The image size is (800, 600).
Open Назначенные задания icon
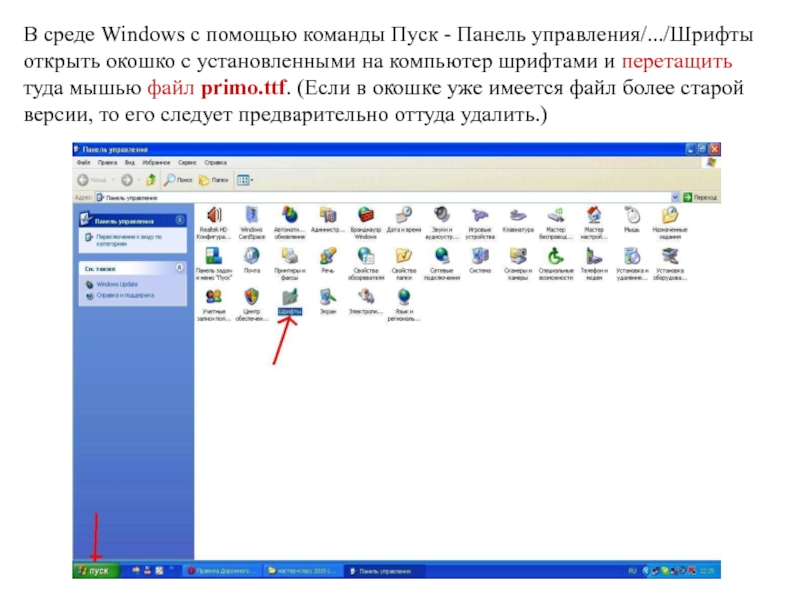[x=670, y=223]
